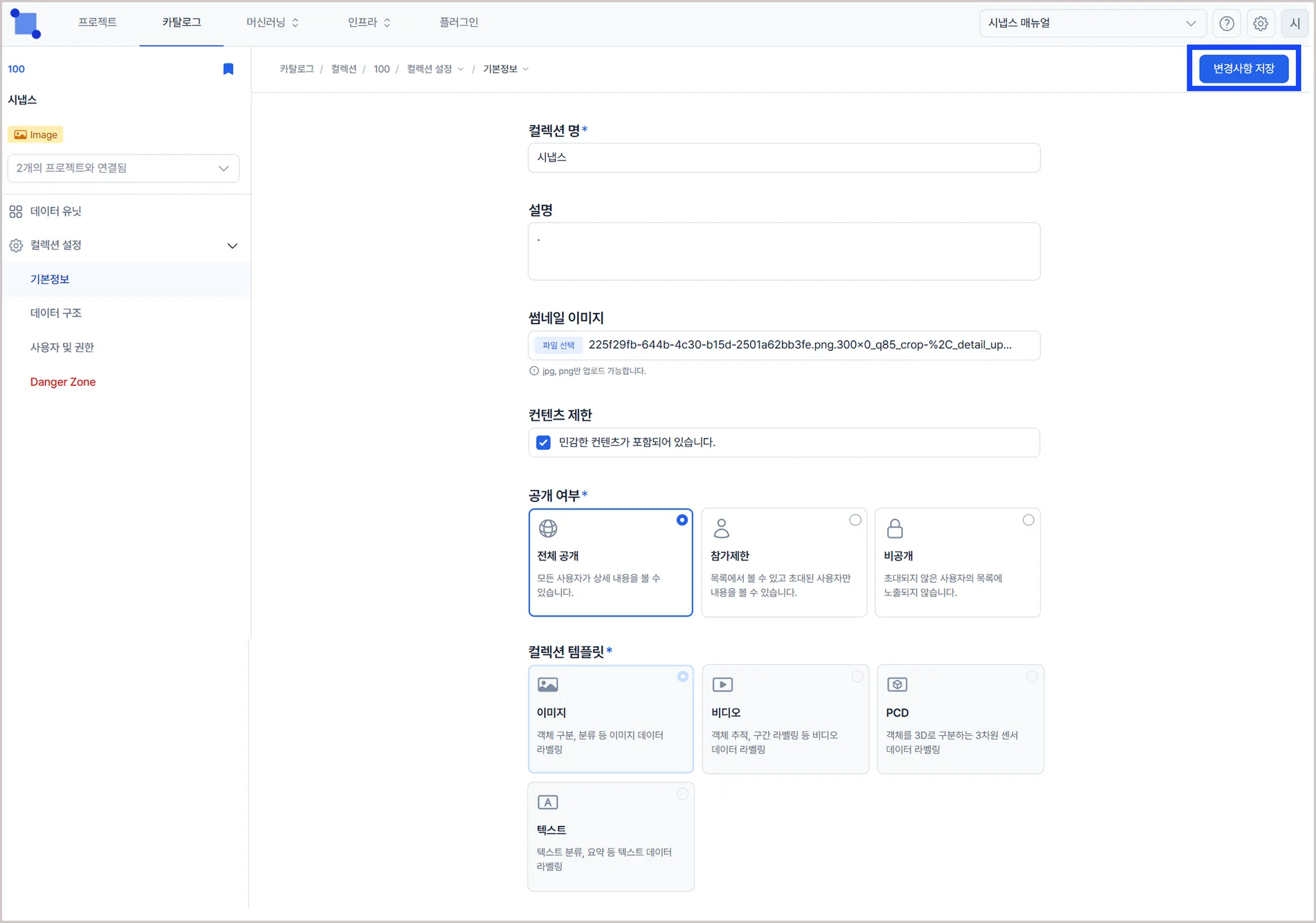Open the settings gear icon in header

tap(1261, 24)
